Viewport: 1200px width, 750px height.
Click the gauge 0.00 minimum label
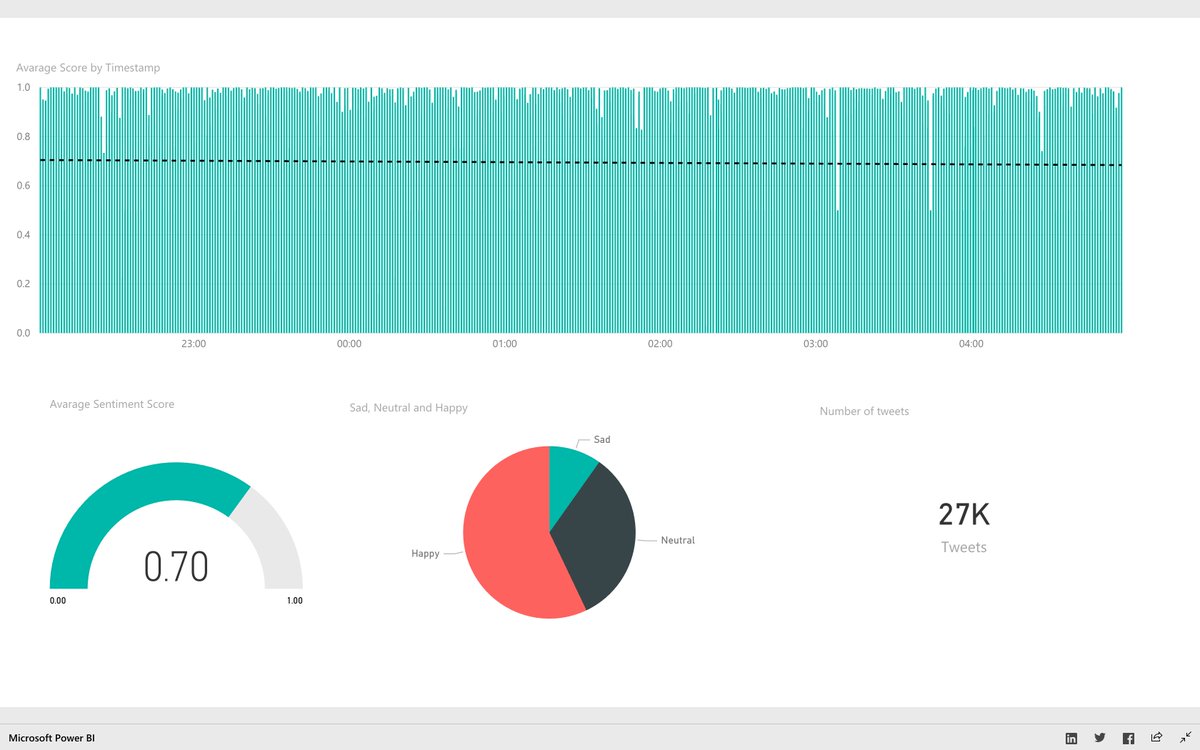point(58,601)
